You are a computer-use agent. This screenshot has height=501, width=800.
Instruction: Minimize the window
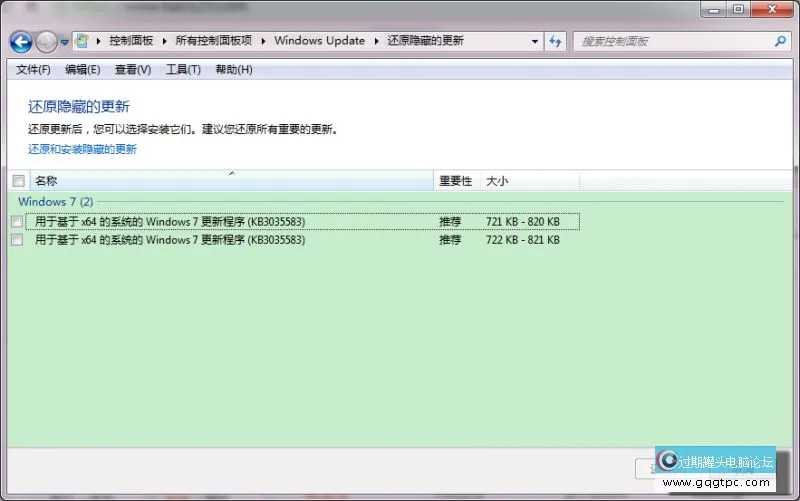pyautogui.click(x=714, y=9)
